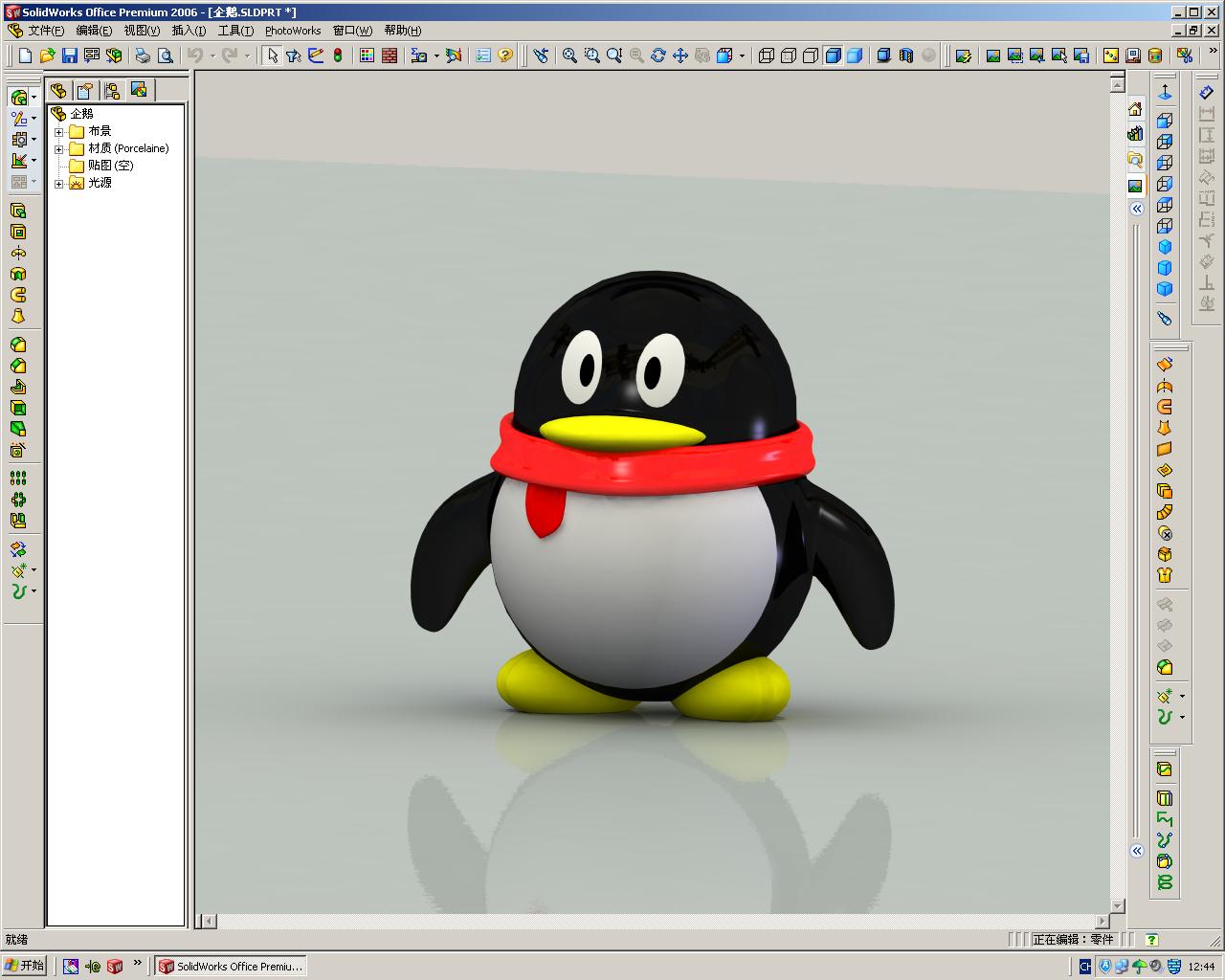Click the 开始 Start button
Viewport: 1225px width, 980px height.
25,966
